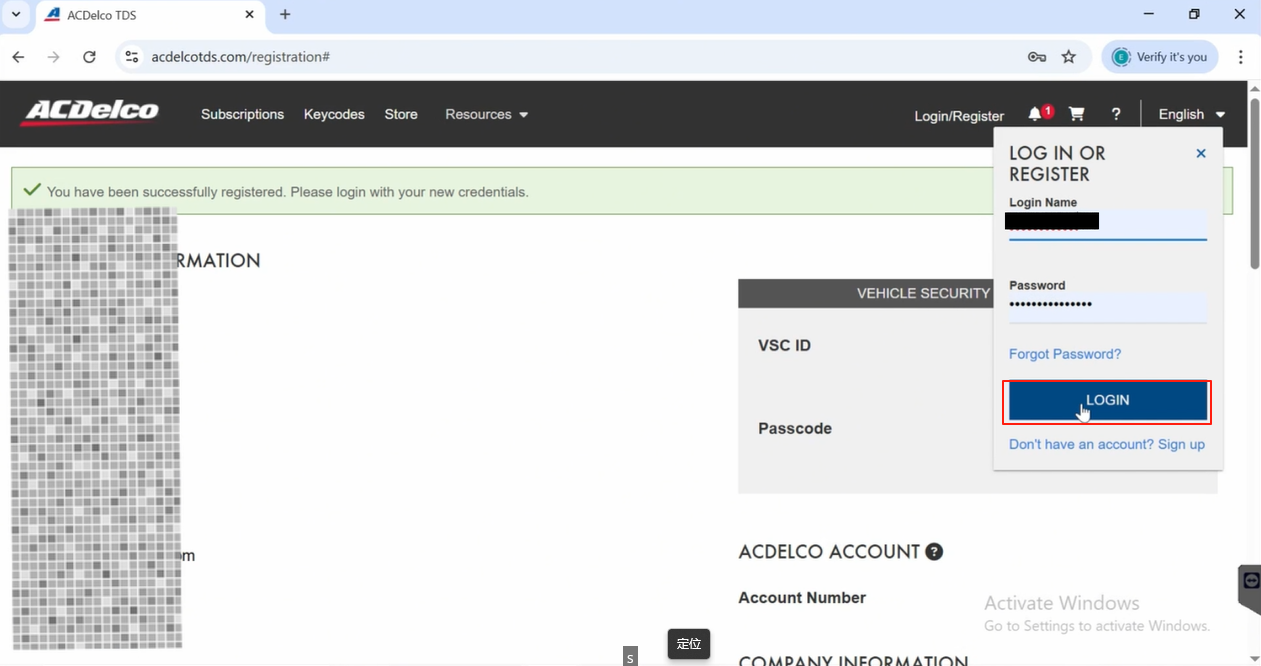
Task: Go to Subscriptions page
Action: coord(242,115)
